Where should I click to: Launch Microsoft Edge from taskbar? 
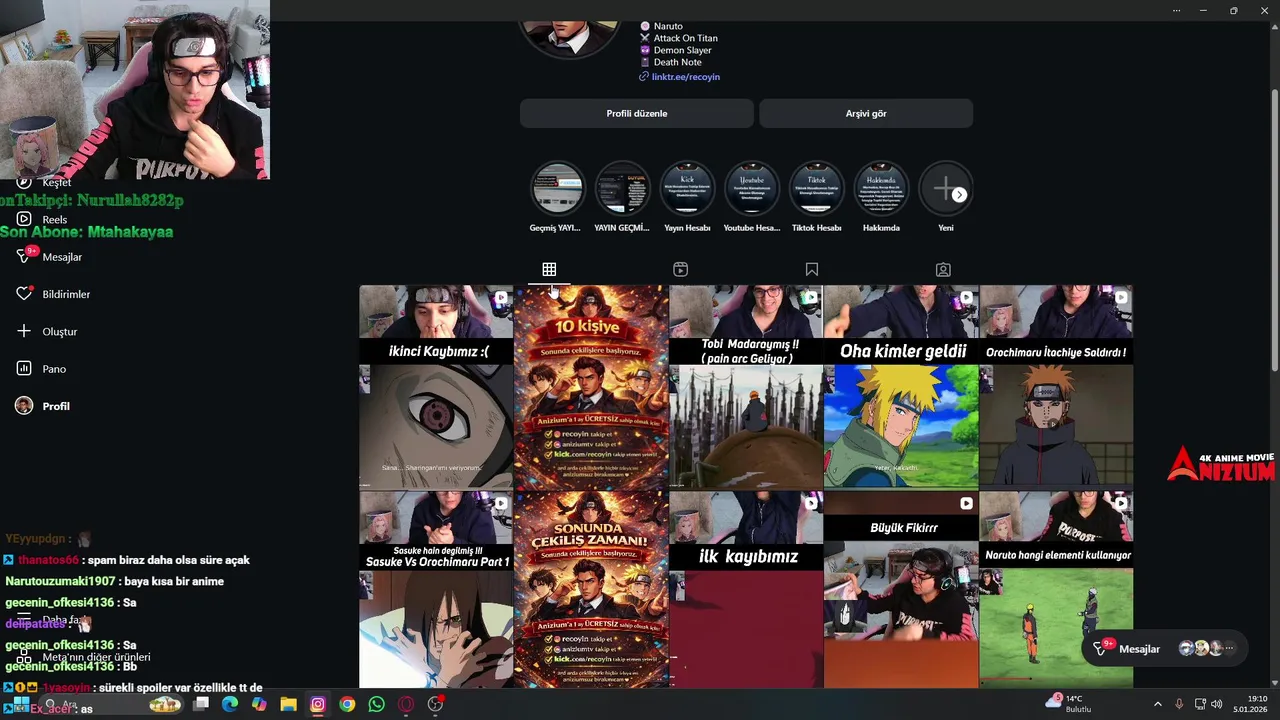point(230,704)
